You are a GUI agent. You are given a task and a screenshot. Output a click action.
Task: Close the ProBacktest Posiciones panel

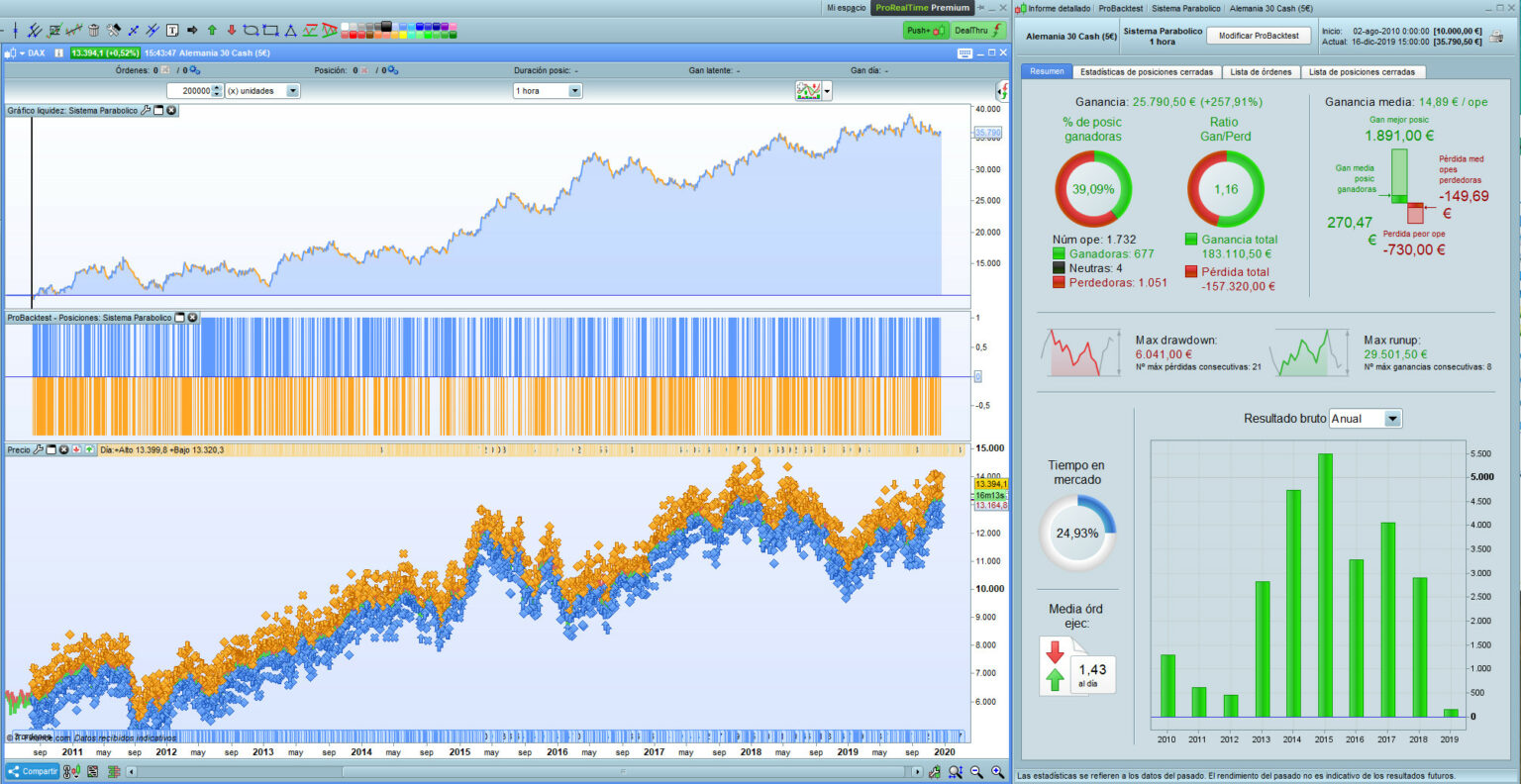pyautogui.click(x=193, y=318)
